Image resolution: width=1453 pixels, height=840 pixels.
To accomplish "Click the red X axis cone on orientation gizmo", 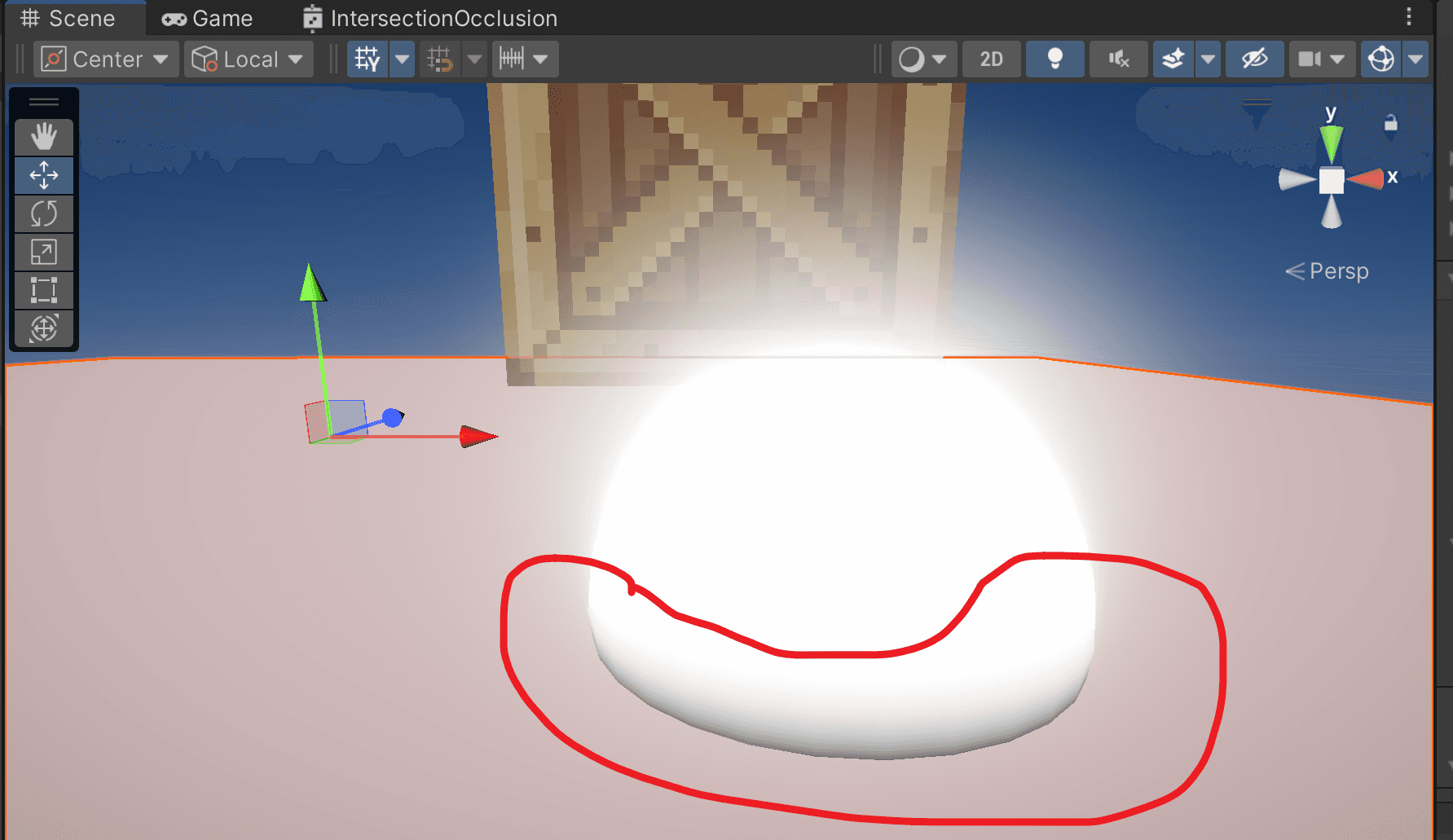I will click(x=1365, y=179).
